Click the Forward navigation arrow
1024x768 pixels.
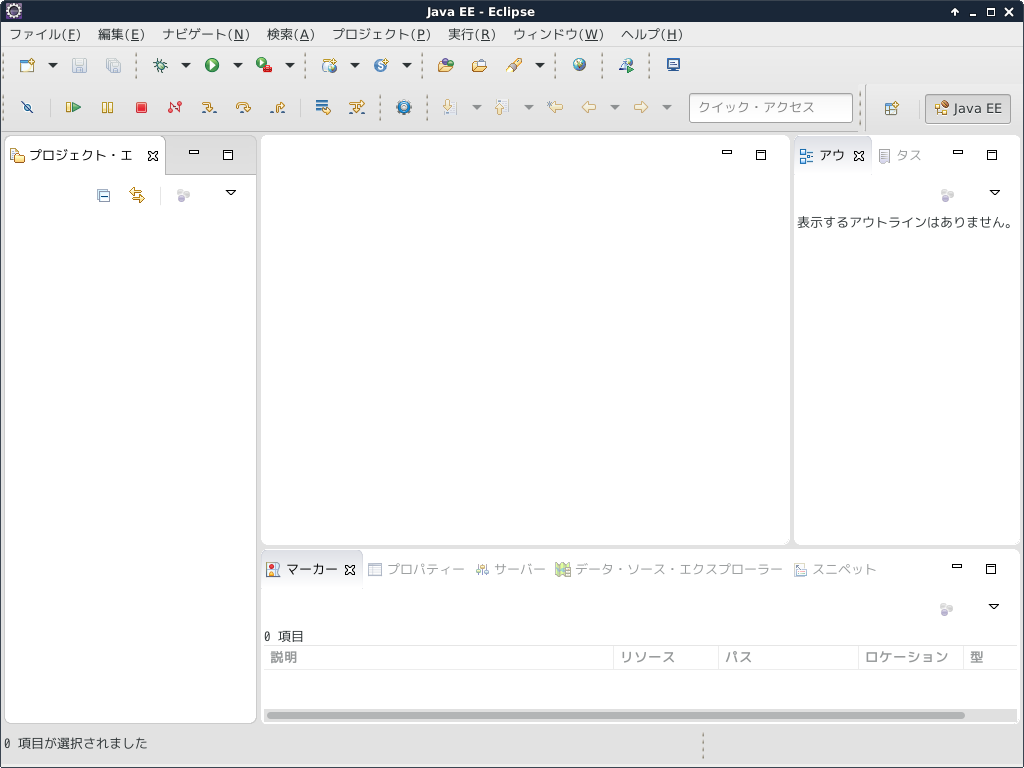point(641,107)
